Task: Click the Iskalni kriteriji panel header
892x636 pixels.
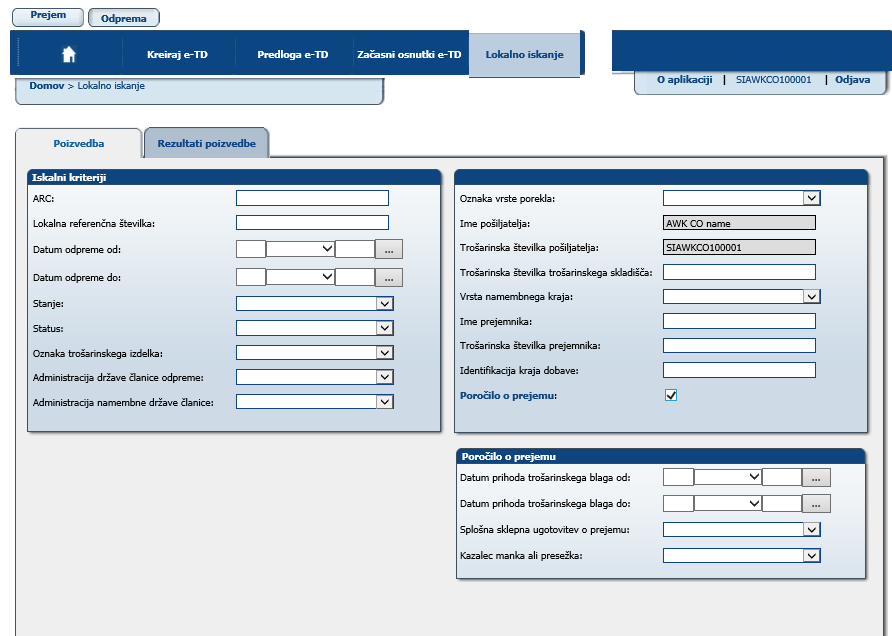Action: (x=234, y=177)
